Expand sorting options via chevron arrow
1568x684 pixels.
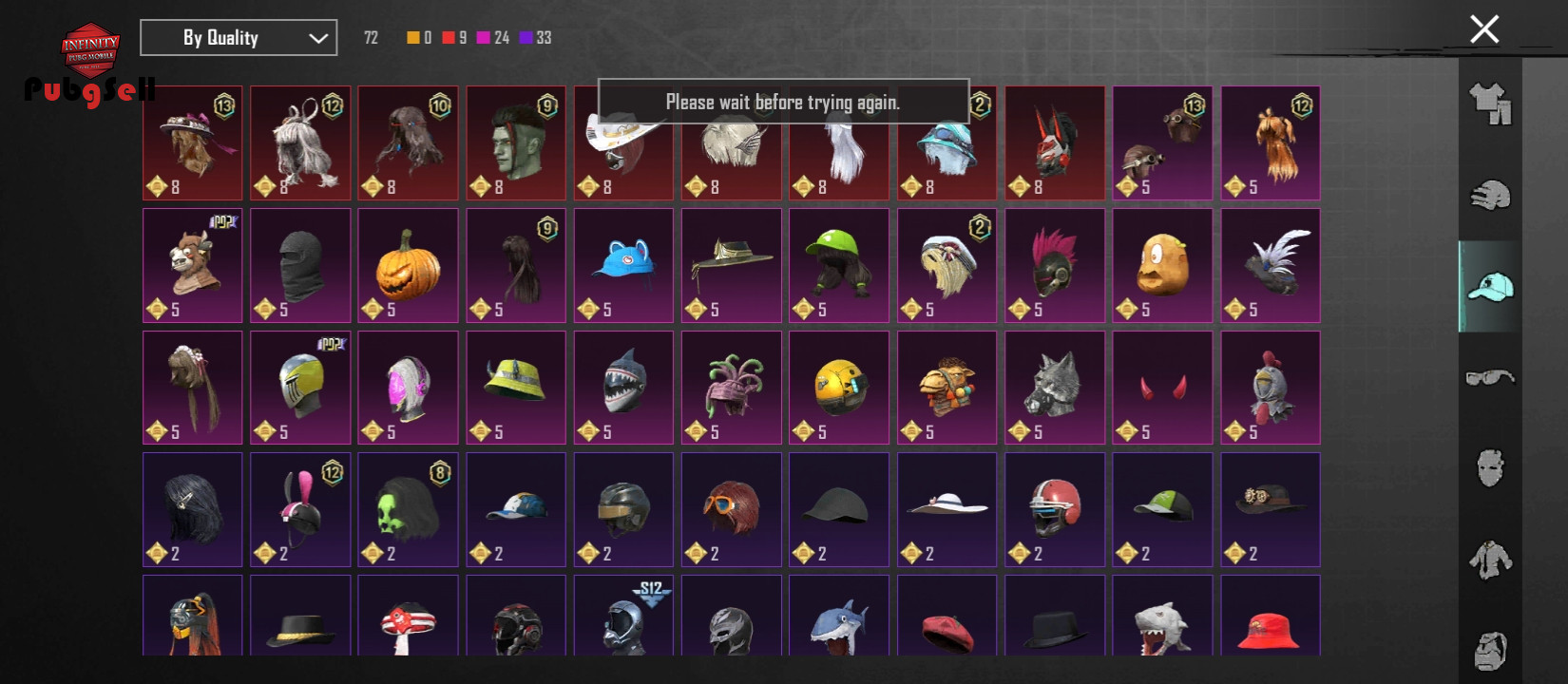point(318,39)
